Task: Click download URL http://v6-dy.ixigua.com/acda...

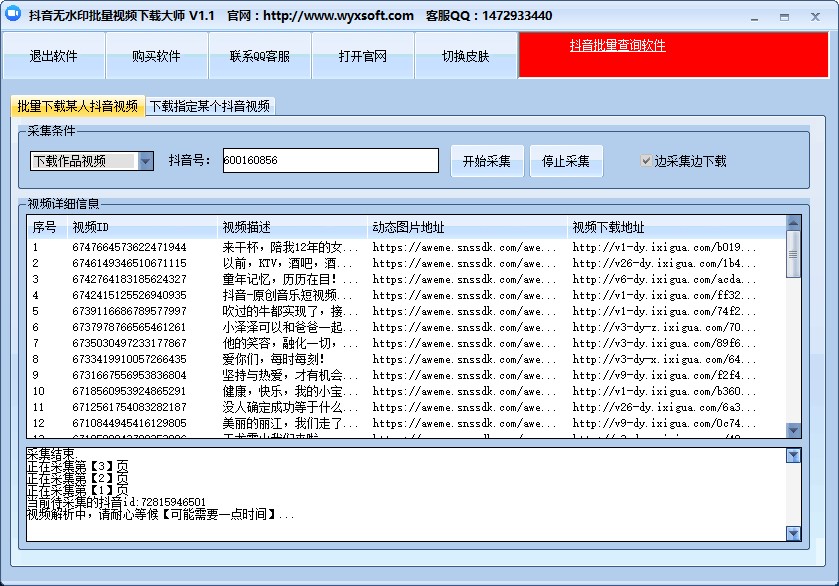Action: click(x=664, y=279)
